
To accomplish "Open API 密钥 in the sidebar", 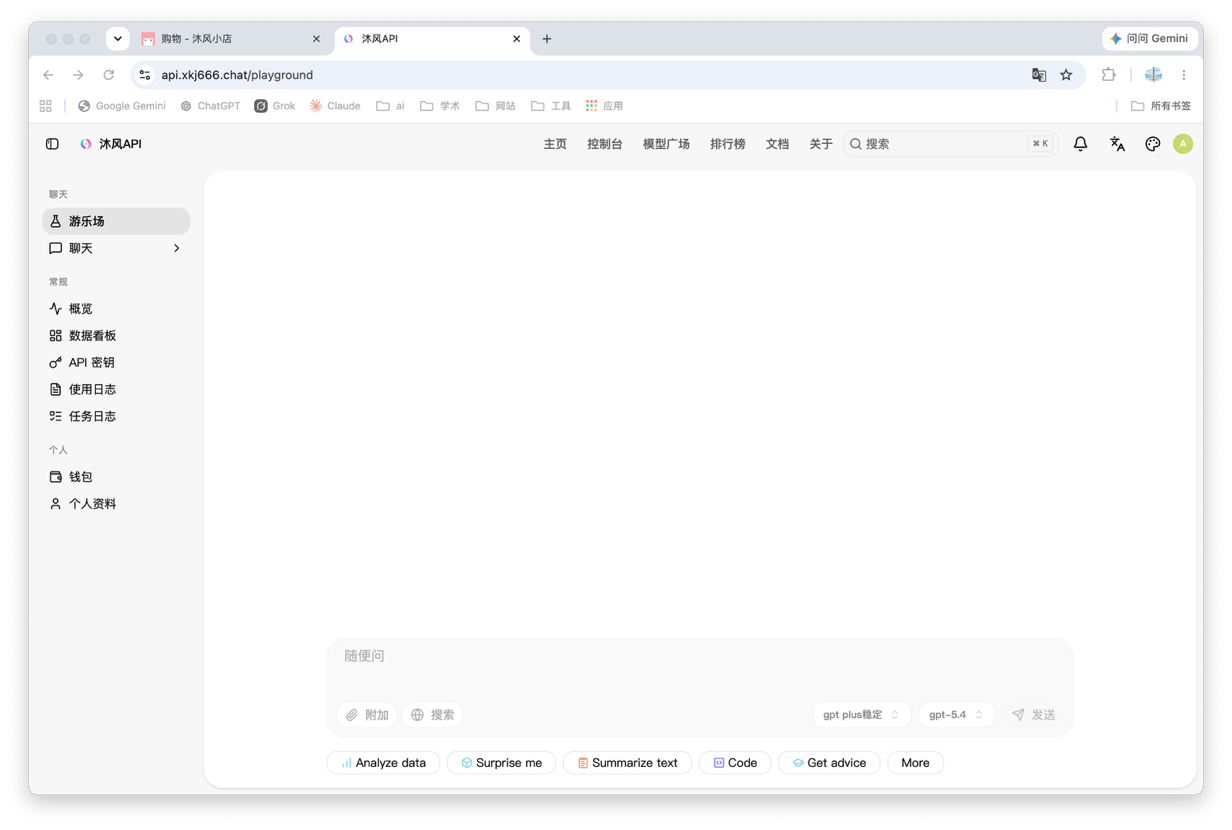I will (x=116, y=362).
